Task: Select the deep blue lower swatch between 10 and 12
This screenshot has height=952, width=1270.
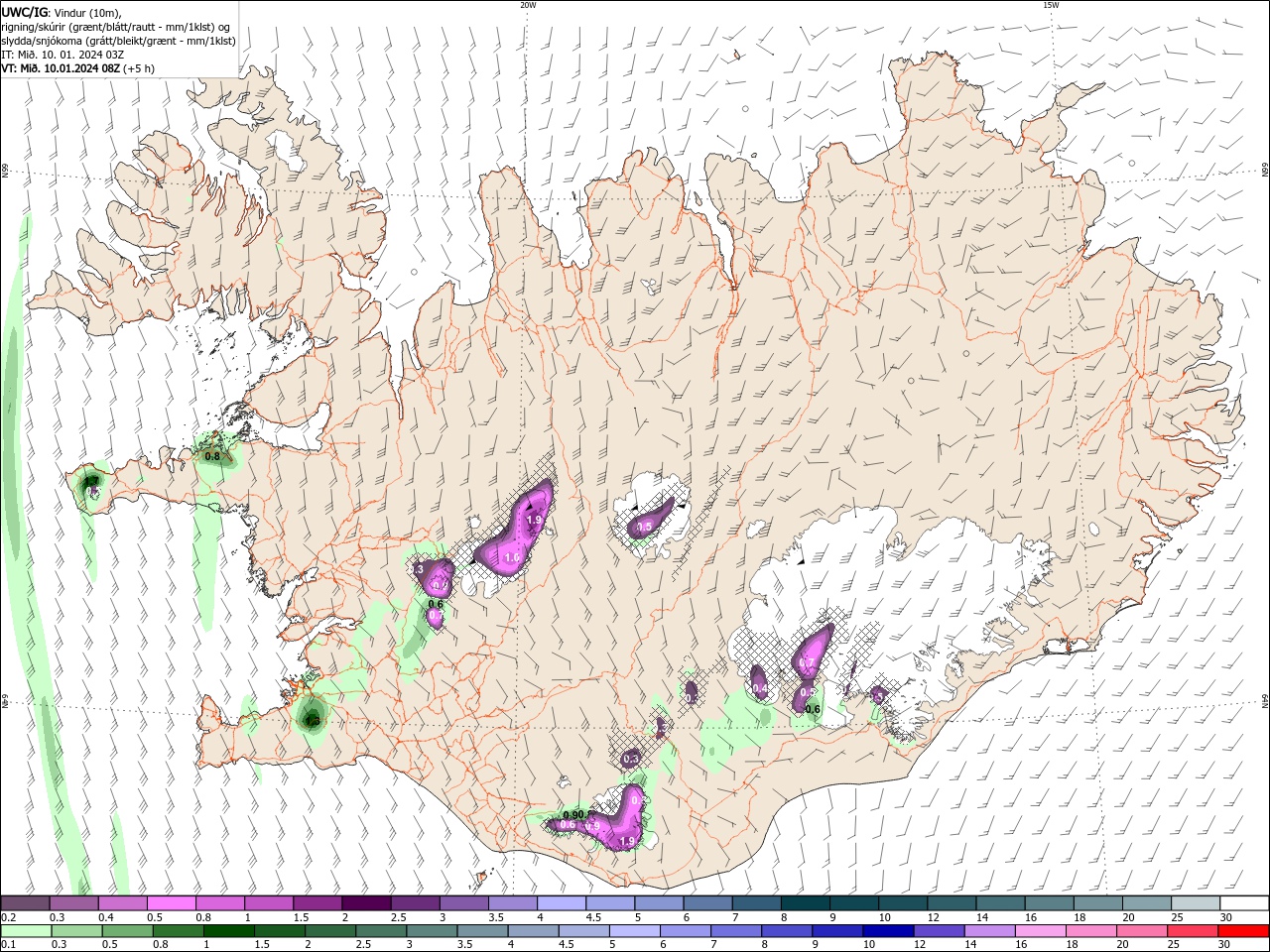Action: 888,931
